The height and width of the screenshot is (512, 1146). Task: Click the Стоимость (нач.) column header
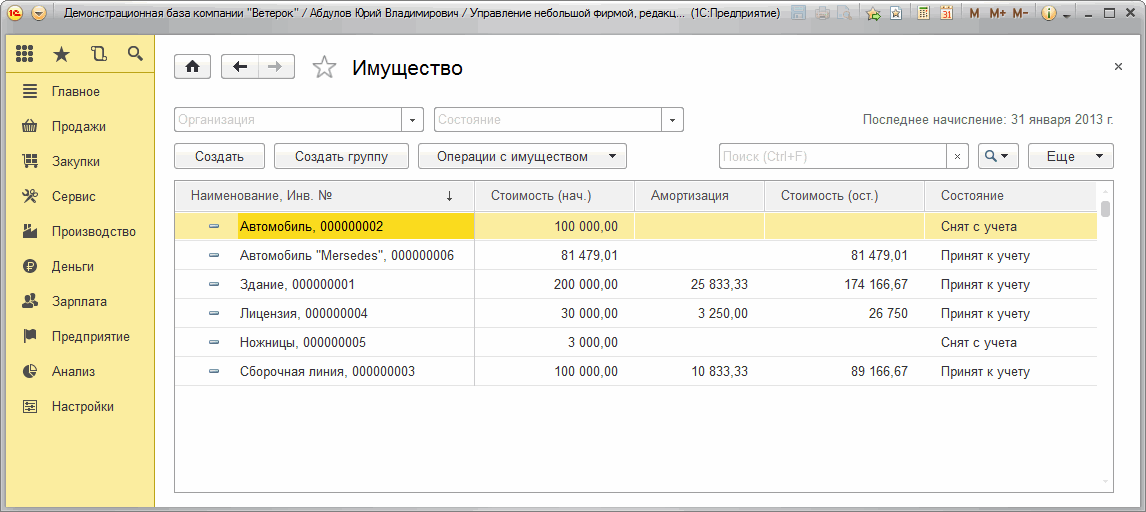tap(554, 196)
